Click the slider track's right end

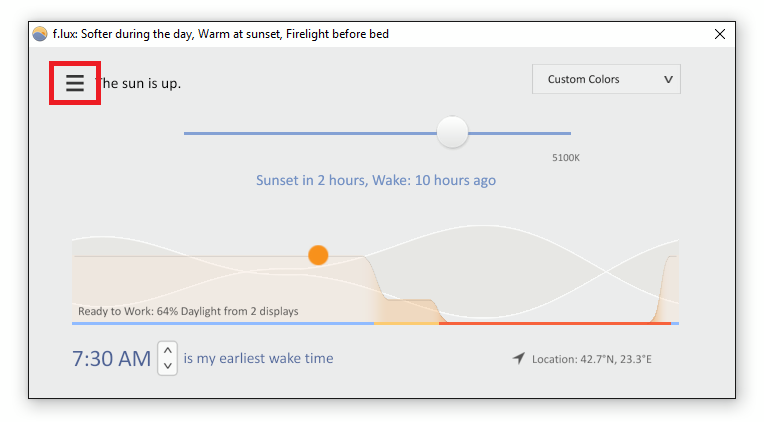coord(566,133)
